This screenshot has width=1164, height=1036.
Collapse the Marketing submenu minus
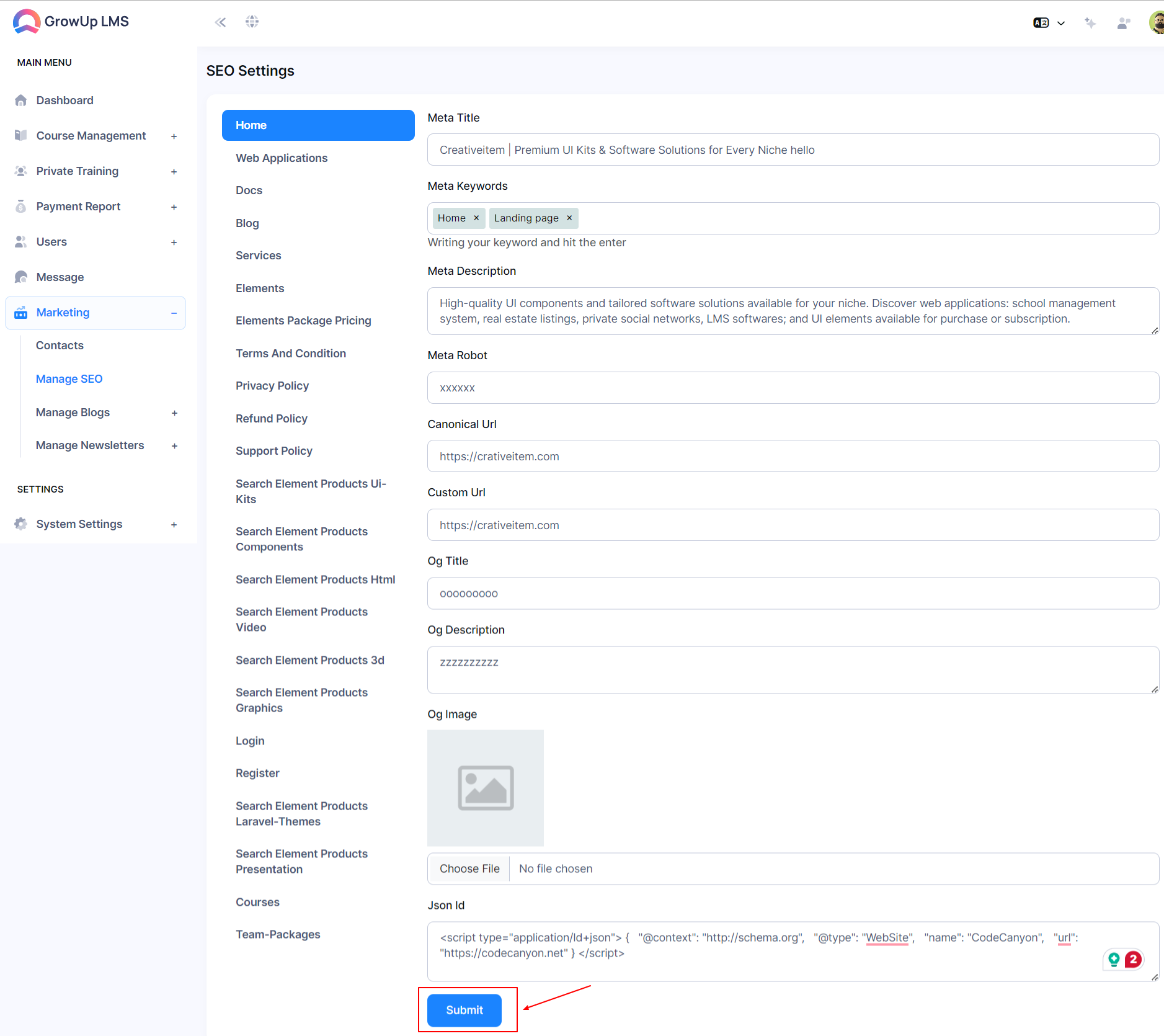click(x=174, y=313)
